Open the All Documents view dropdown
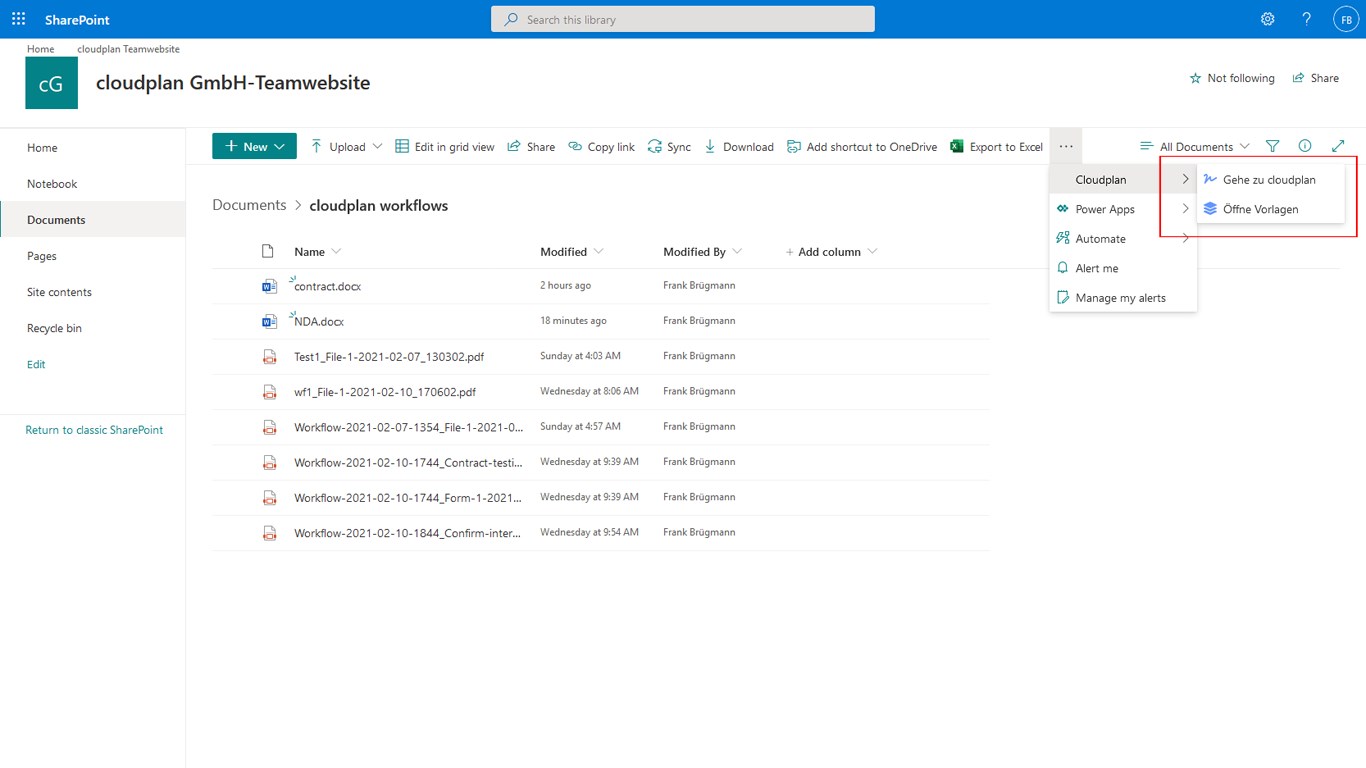 click(1195, 146)
